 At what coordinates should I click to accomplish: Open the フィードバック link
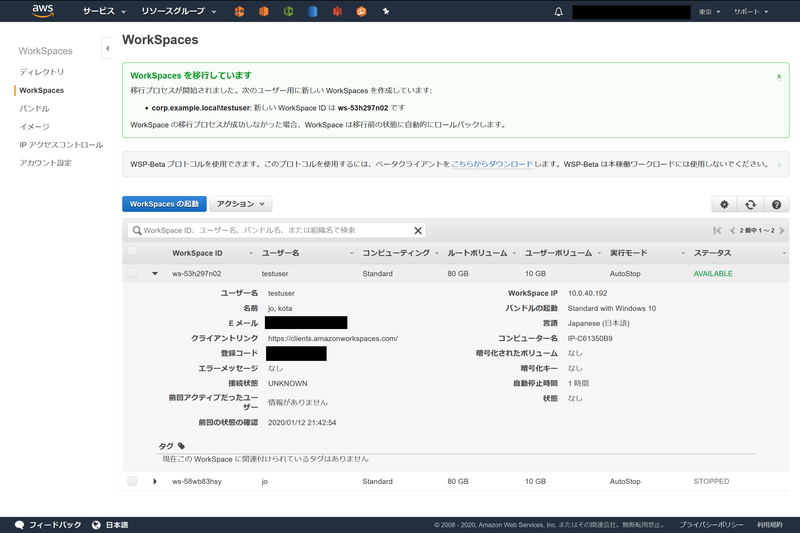pyautogui.click(x=55, y=525)
